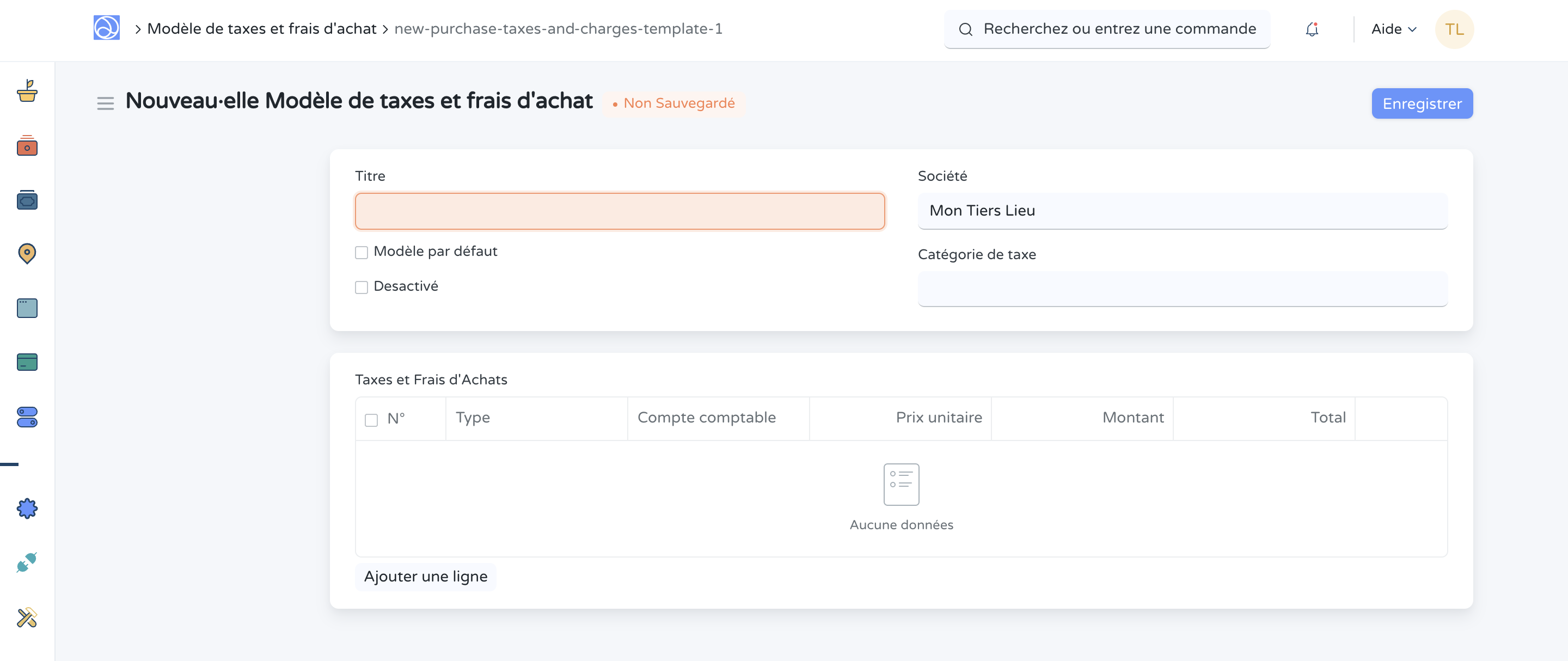The height and width of the screenshot is (661, 1568).
Task: Open the Catégorie de taxe dropdown
Action: (x=1182, y=289)
